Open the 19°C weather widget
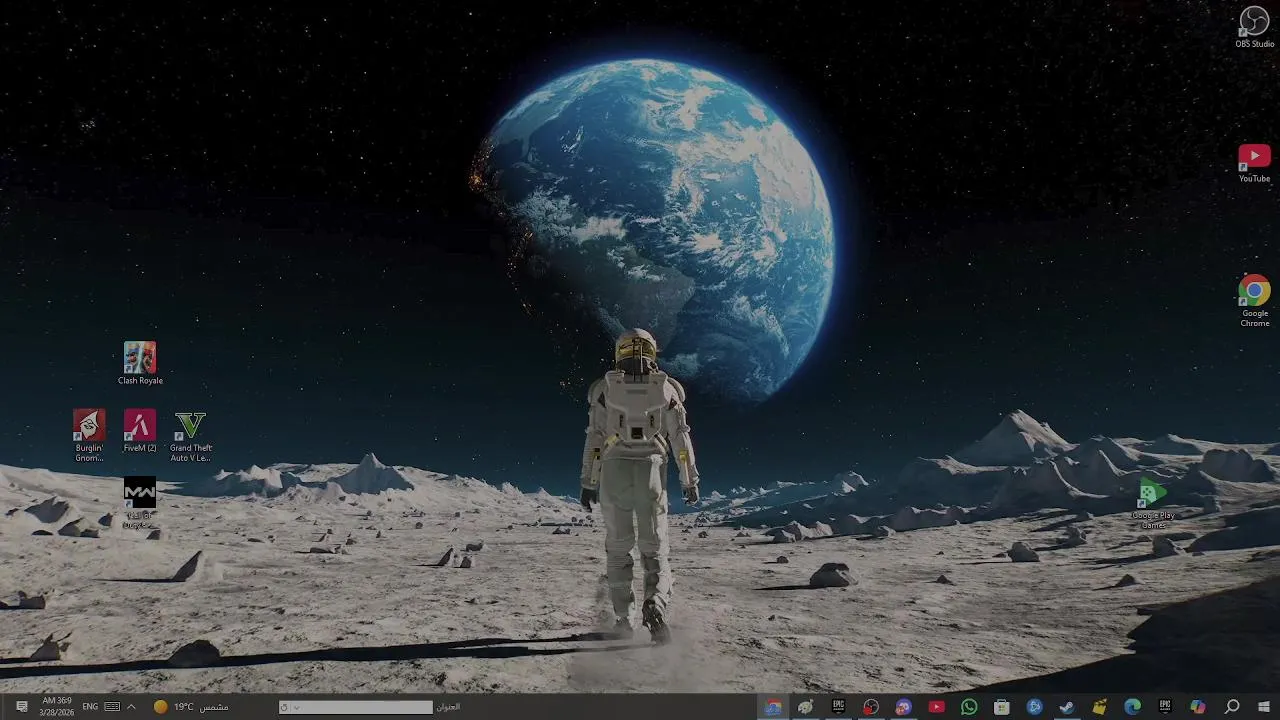 pyautogui.click(x=191, y=707)
